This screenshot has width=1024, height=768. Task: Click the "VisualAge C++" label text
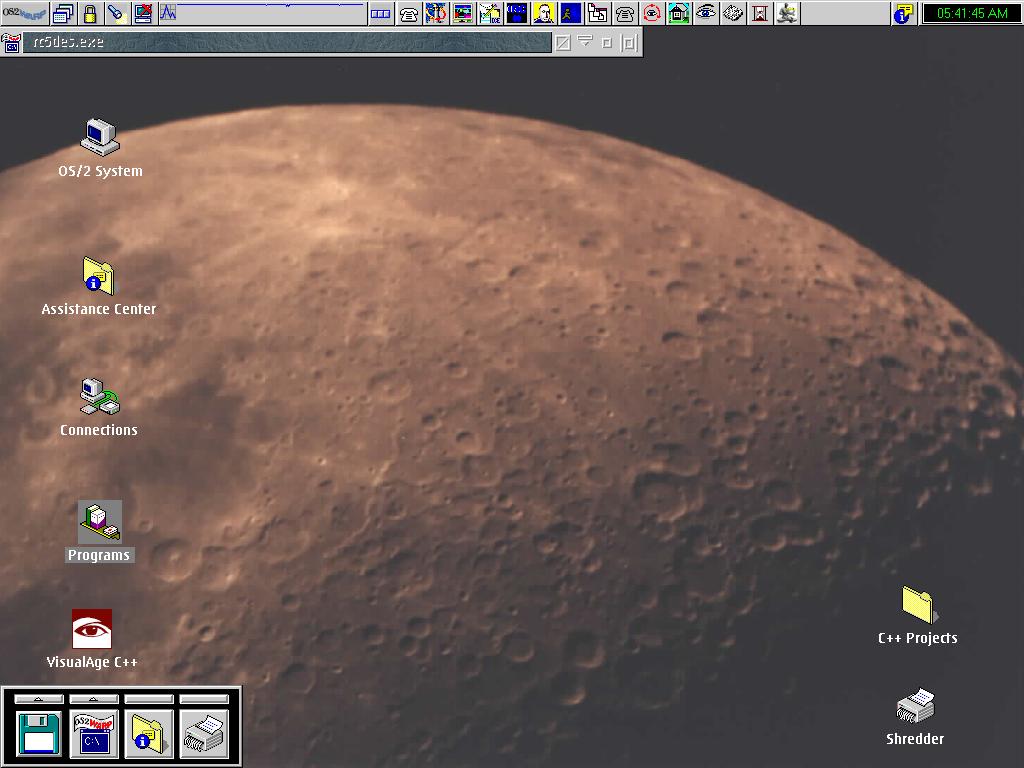pyautogui.click(x=92, y=662)
